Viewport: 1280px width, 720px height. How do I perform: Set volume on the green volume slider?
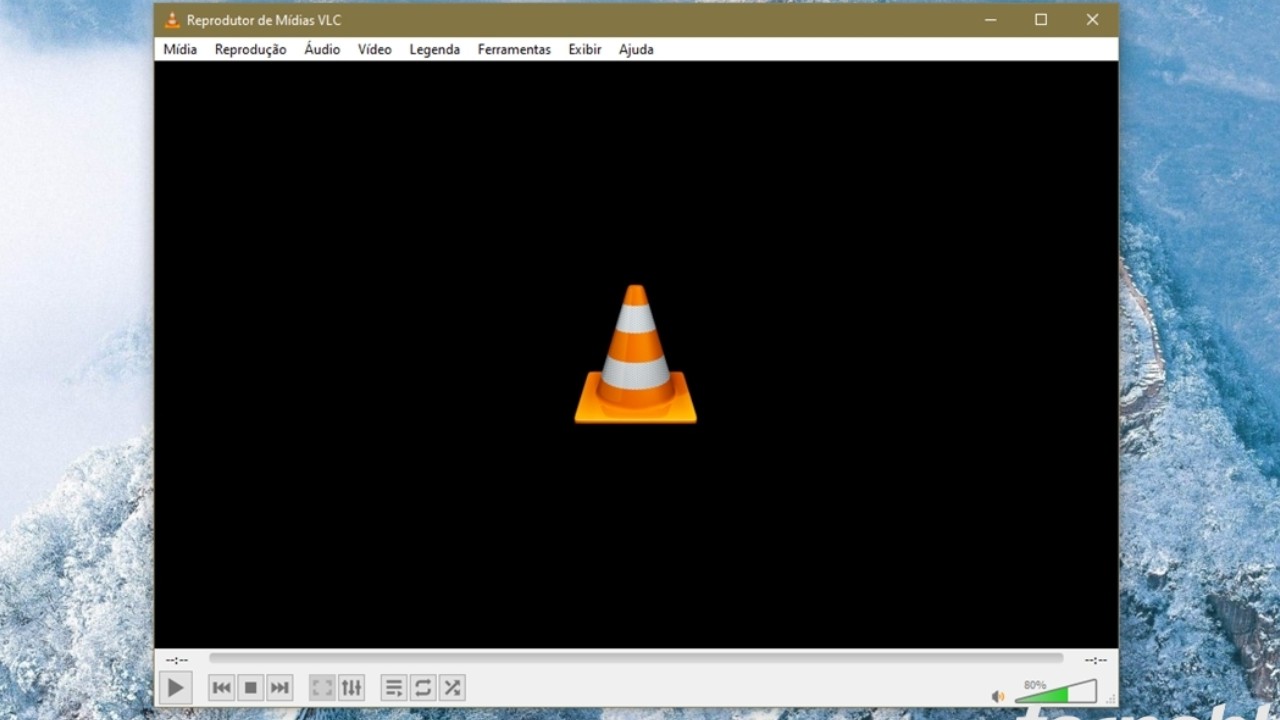[x=1056, y=692]
